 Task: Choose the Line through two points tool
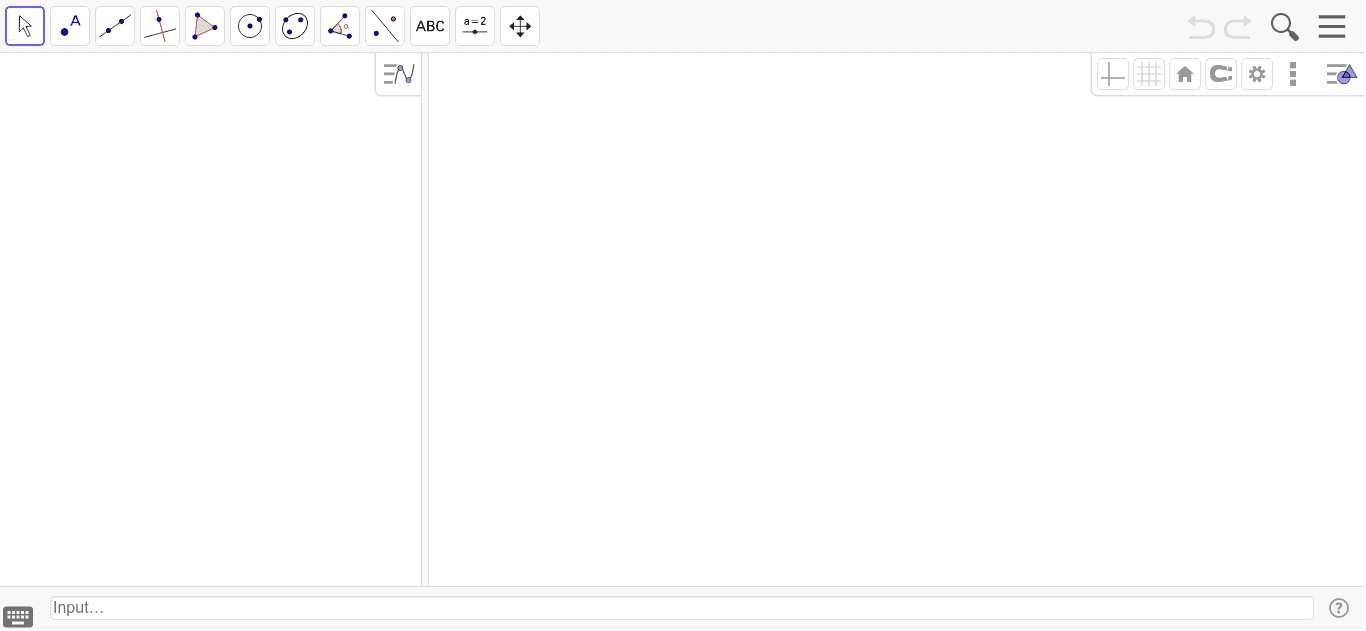115,26
